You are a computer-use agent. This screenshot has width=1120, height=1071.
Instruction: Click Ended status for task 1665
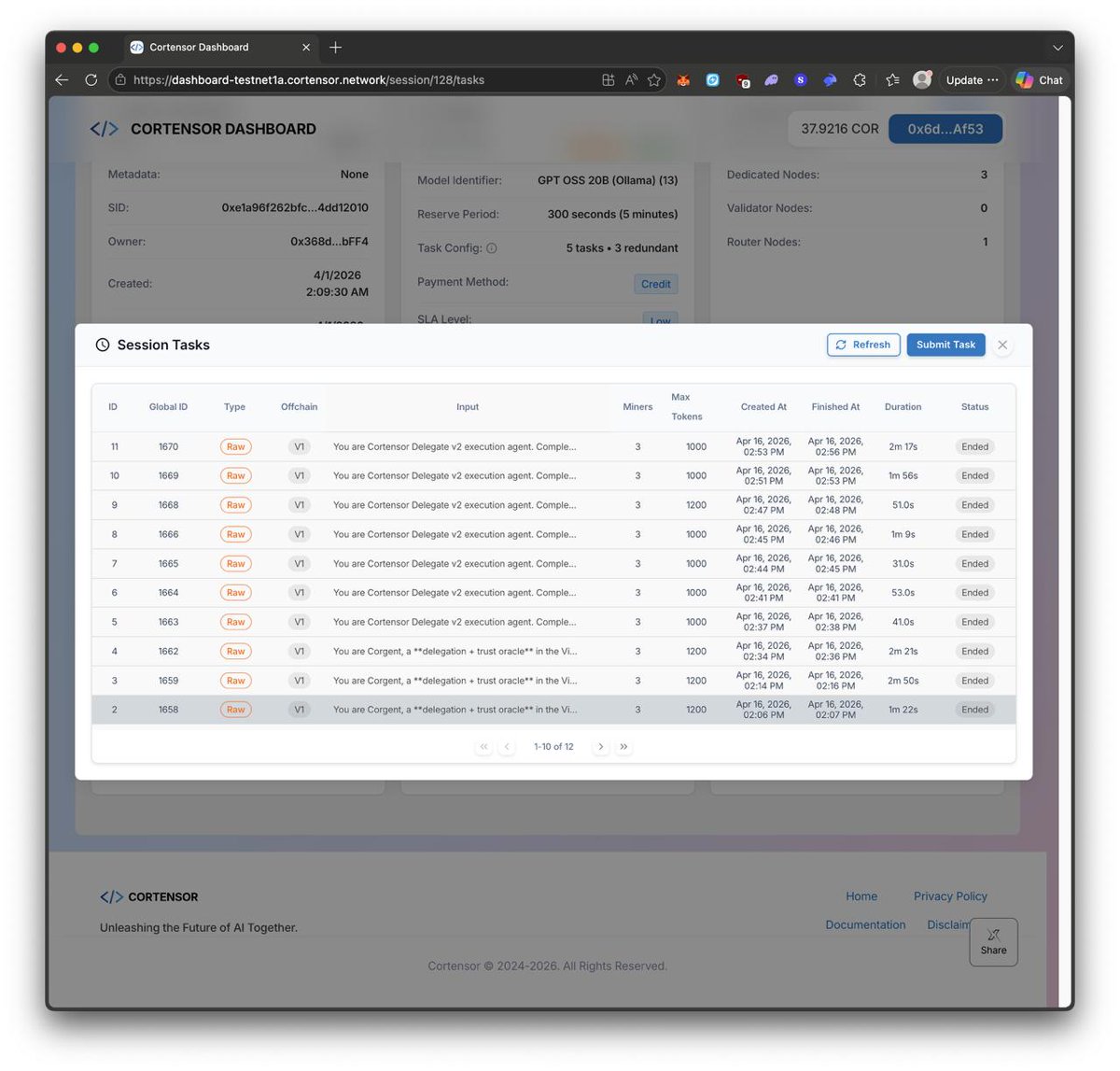(x=975, y=564)
